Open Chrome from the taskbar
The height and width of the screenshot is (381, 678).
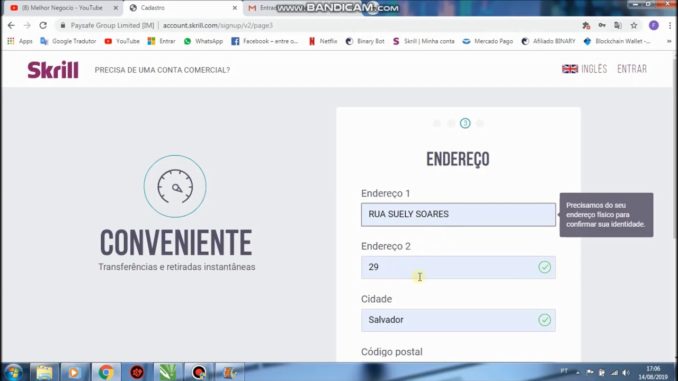(x=106, y=372)
